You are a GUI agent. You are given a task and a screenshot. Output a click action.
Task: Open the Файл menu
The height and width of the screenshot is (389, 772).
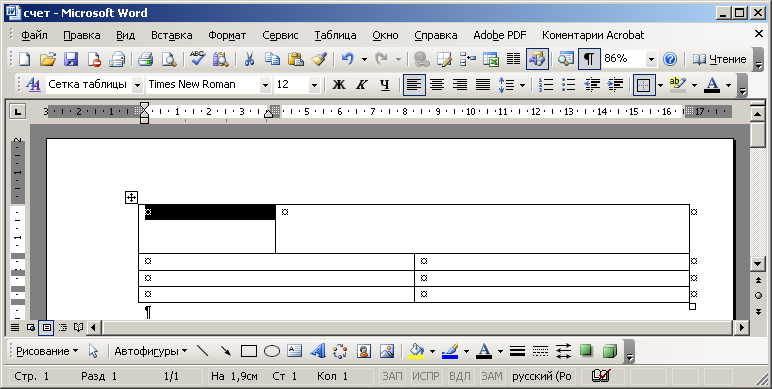coord(34,35)
